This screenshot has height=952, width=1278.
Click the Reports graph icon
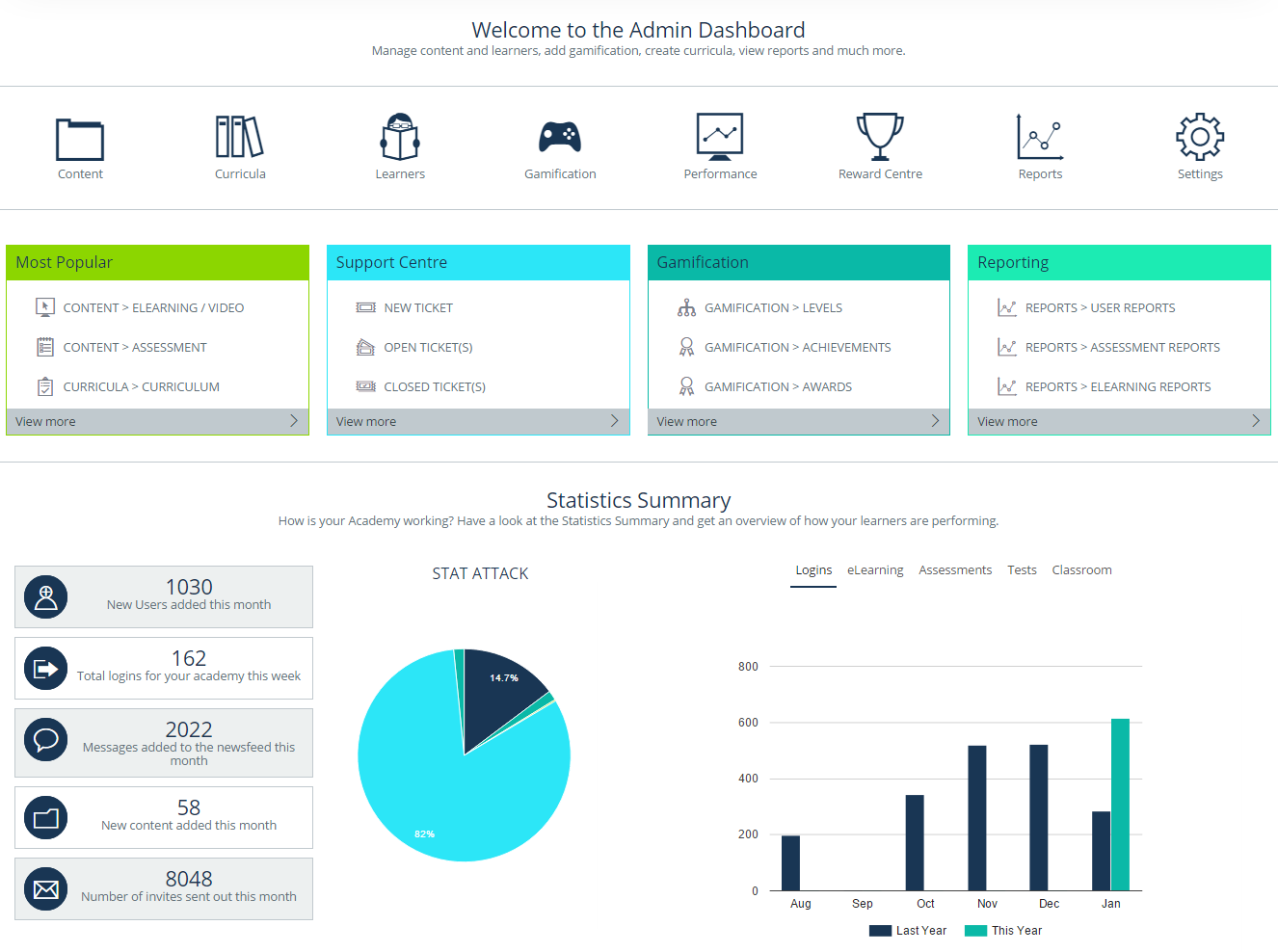tap(1040, 136)
